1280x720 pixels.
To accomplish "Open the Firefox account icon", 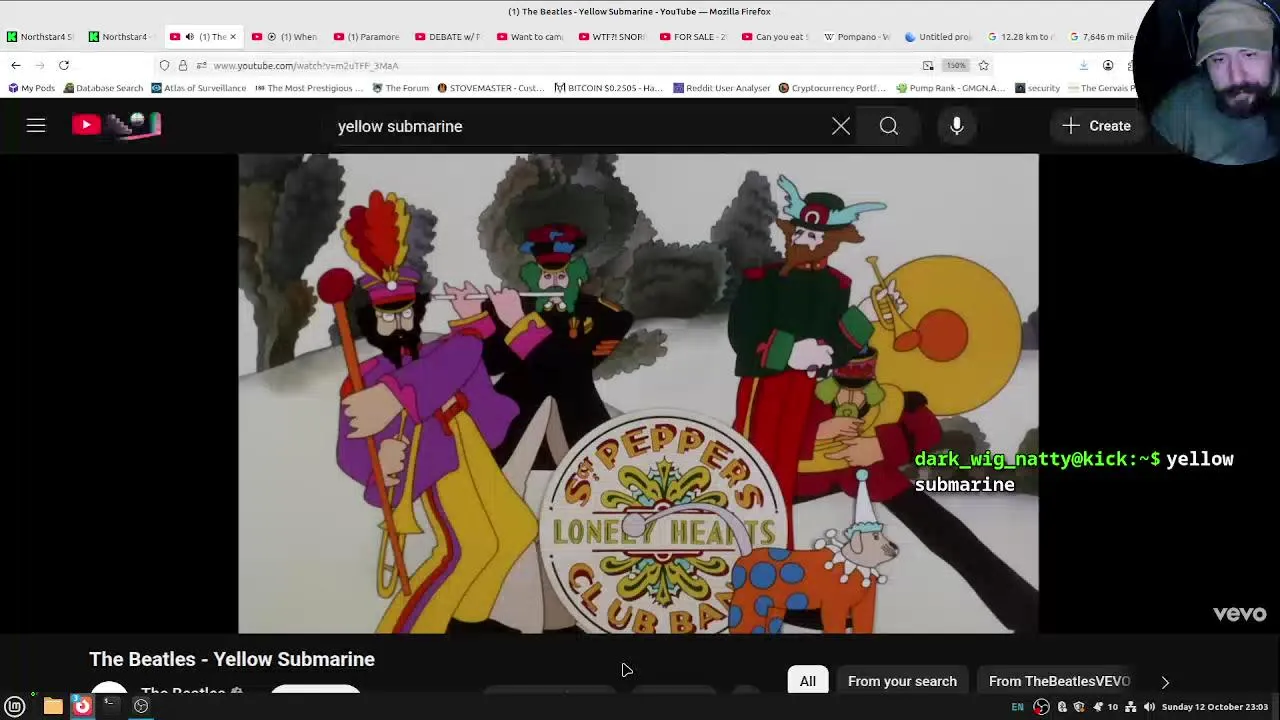I will [1108, 65].
